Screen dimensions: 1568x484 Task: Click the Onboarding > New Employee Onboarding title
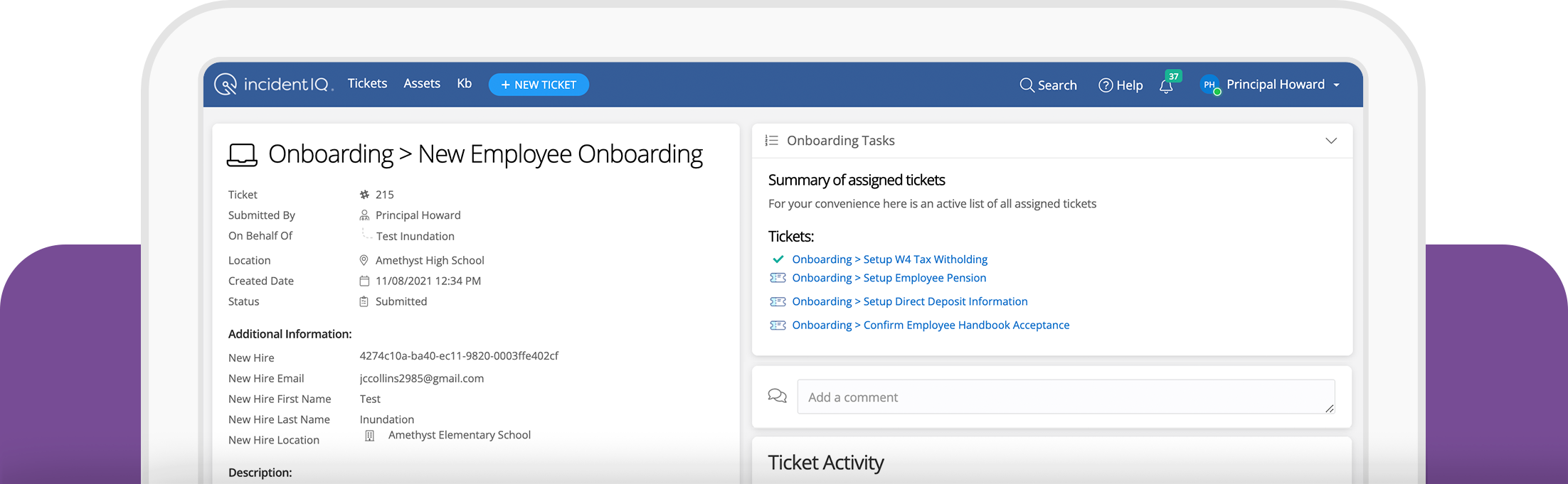pyautogui.click(x=485, y=154)
